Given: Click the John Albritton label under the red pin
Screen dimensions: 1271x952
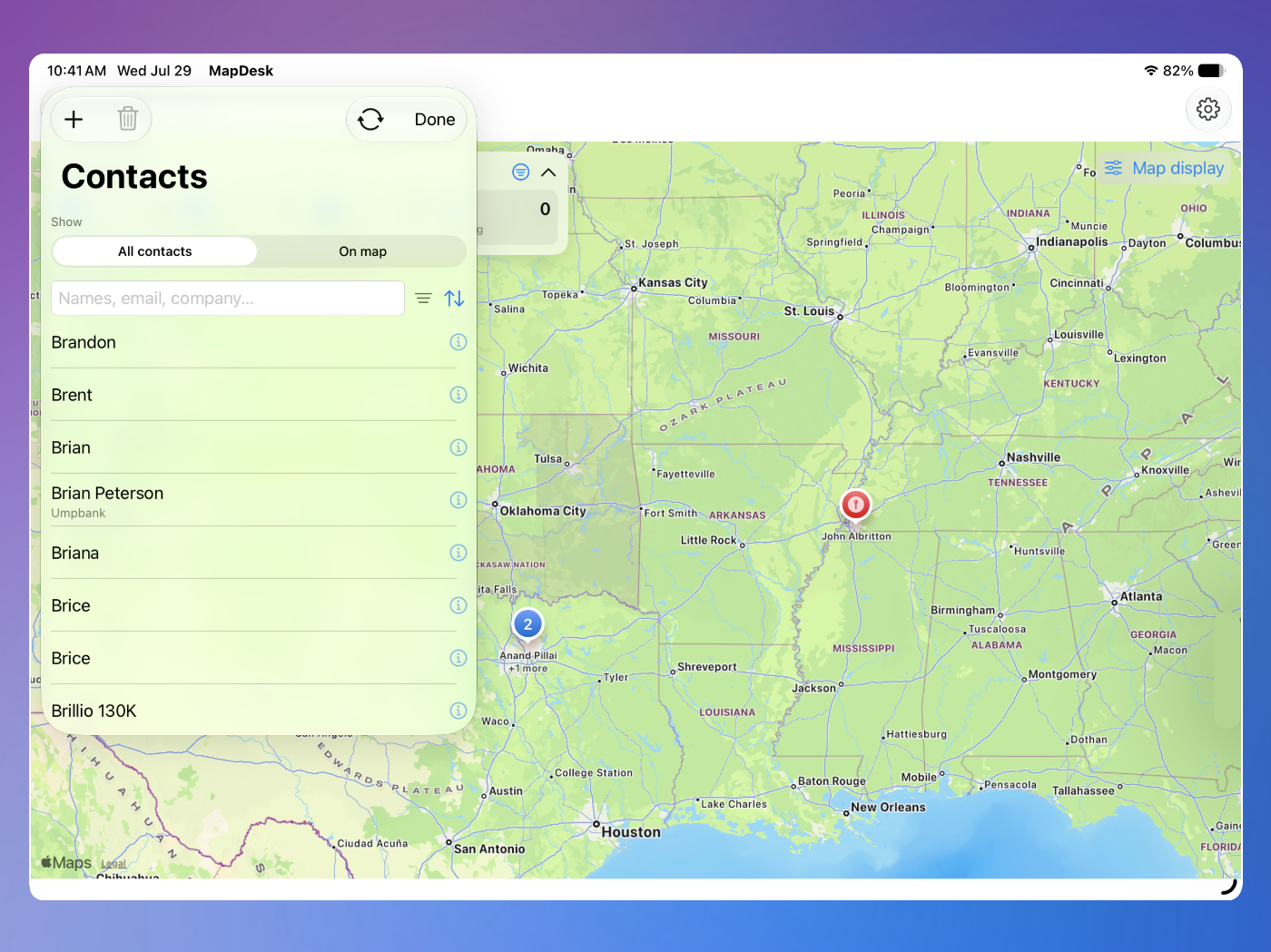Looking at the screenshot, I should (856, 536).
